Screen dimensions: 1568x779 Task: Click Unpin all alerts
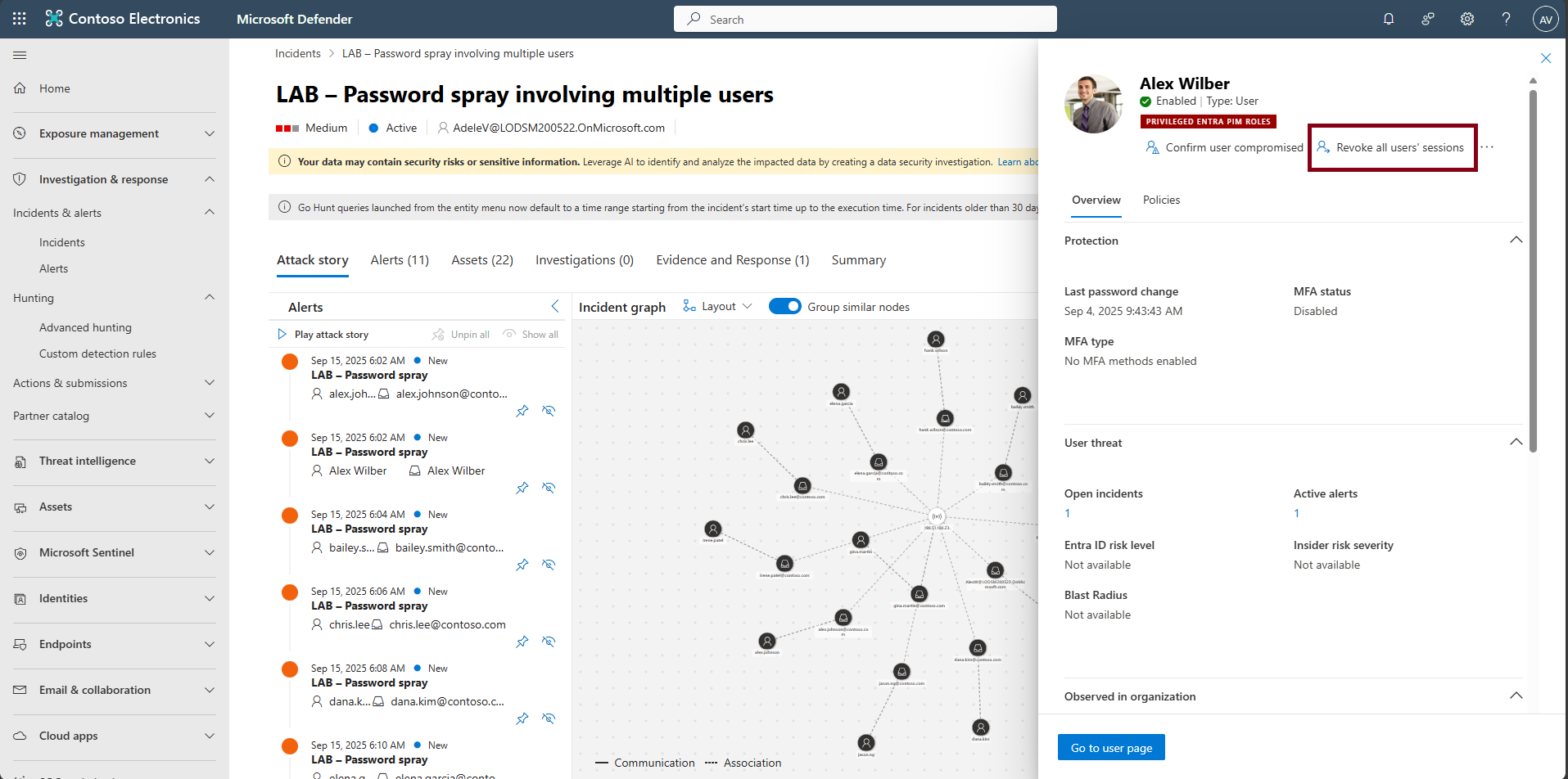(460, 335)
